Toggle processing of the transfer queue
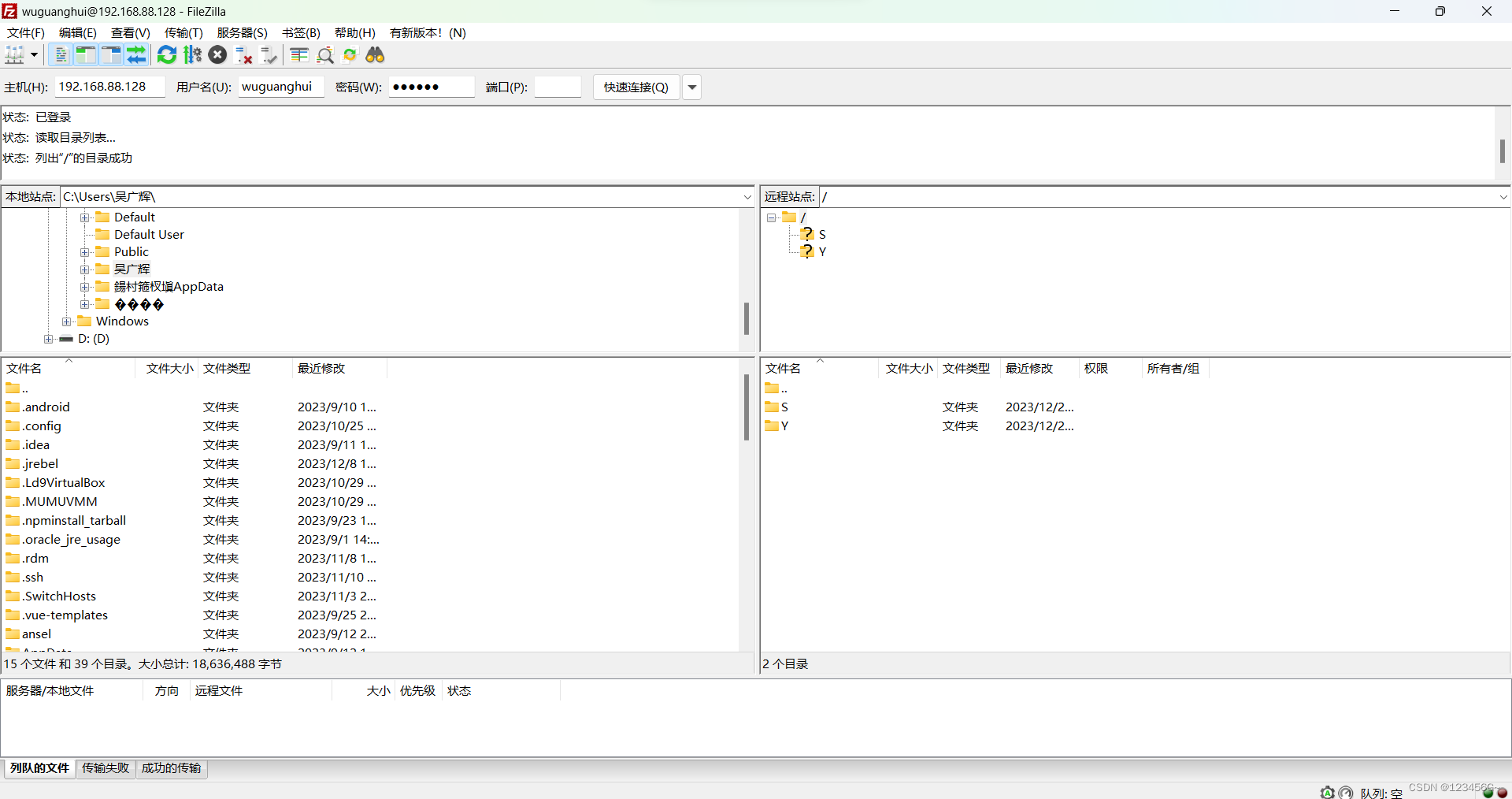Viewport: 1512px width, 799px height. (192, 55)
